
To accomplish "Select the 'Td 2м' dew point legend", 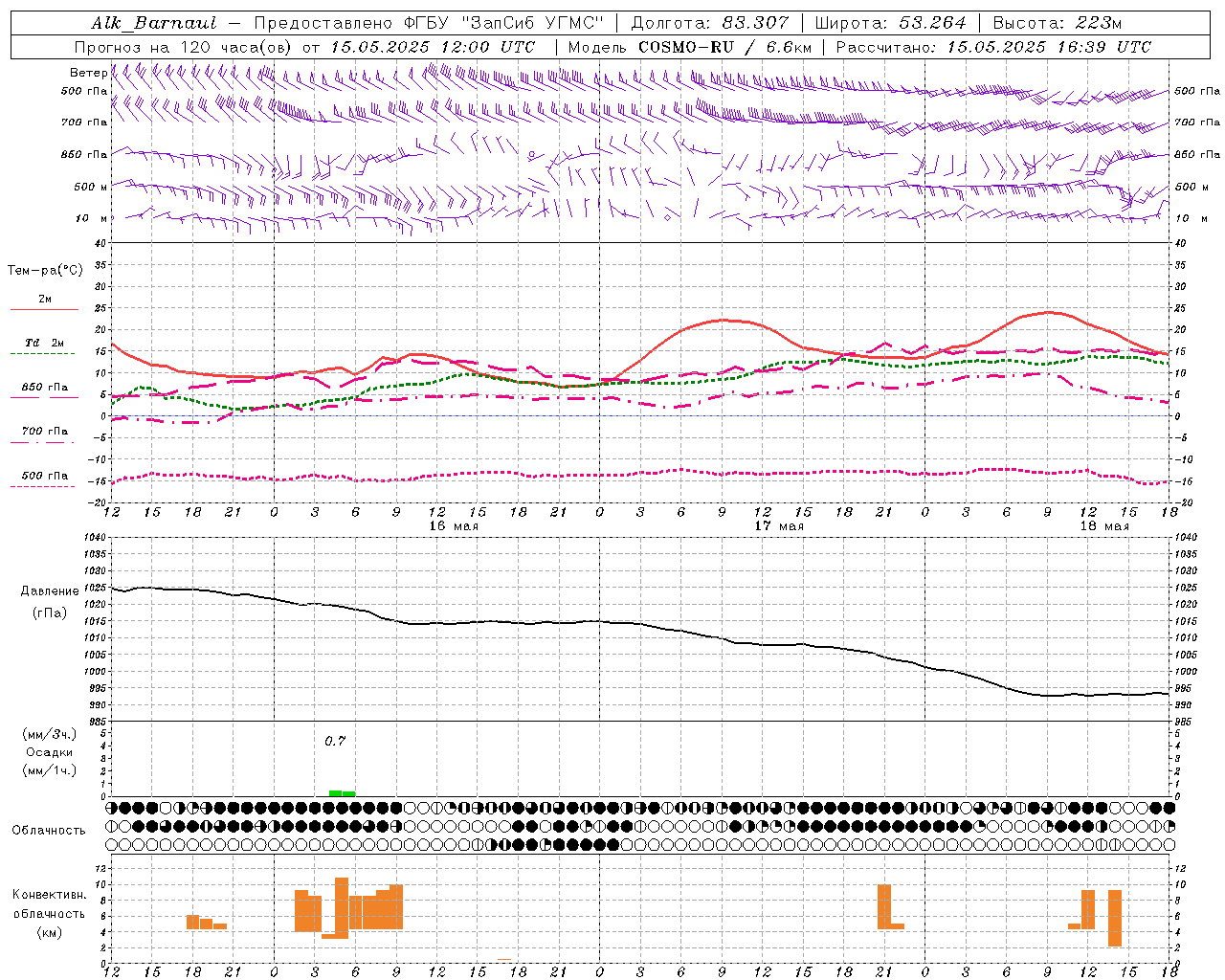I will click(45, 343).
